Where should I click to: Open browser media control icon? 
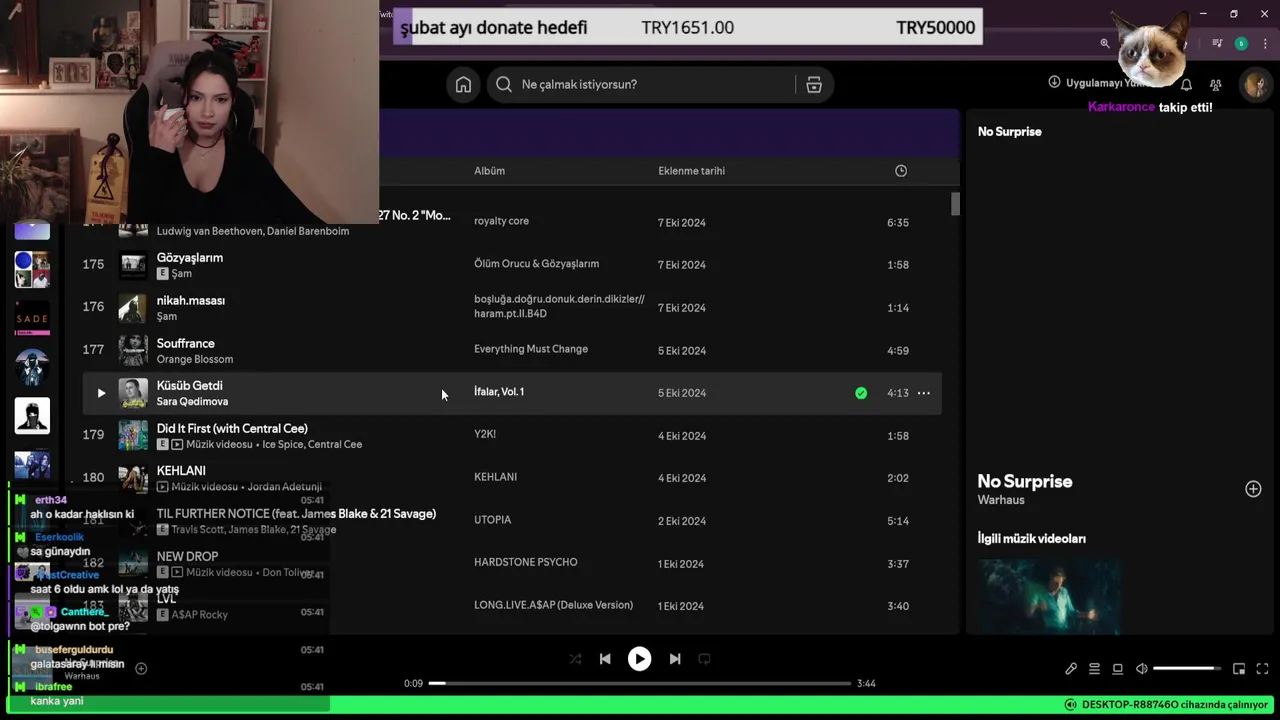click(1217, 43)
